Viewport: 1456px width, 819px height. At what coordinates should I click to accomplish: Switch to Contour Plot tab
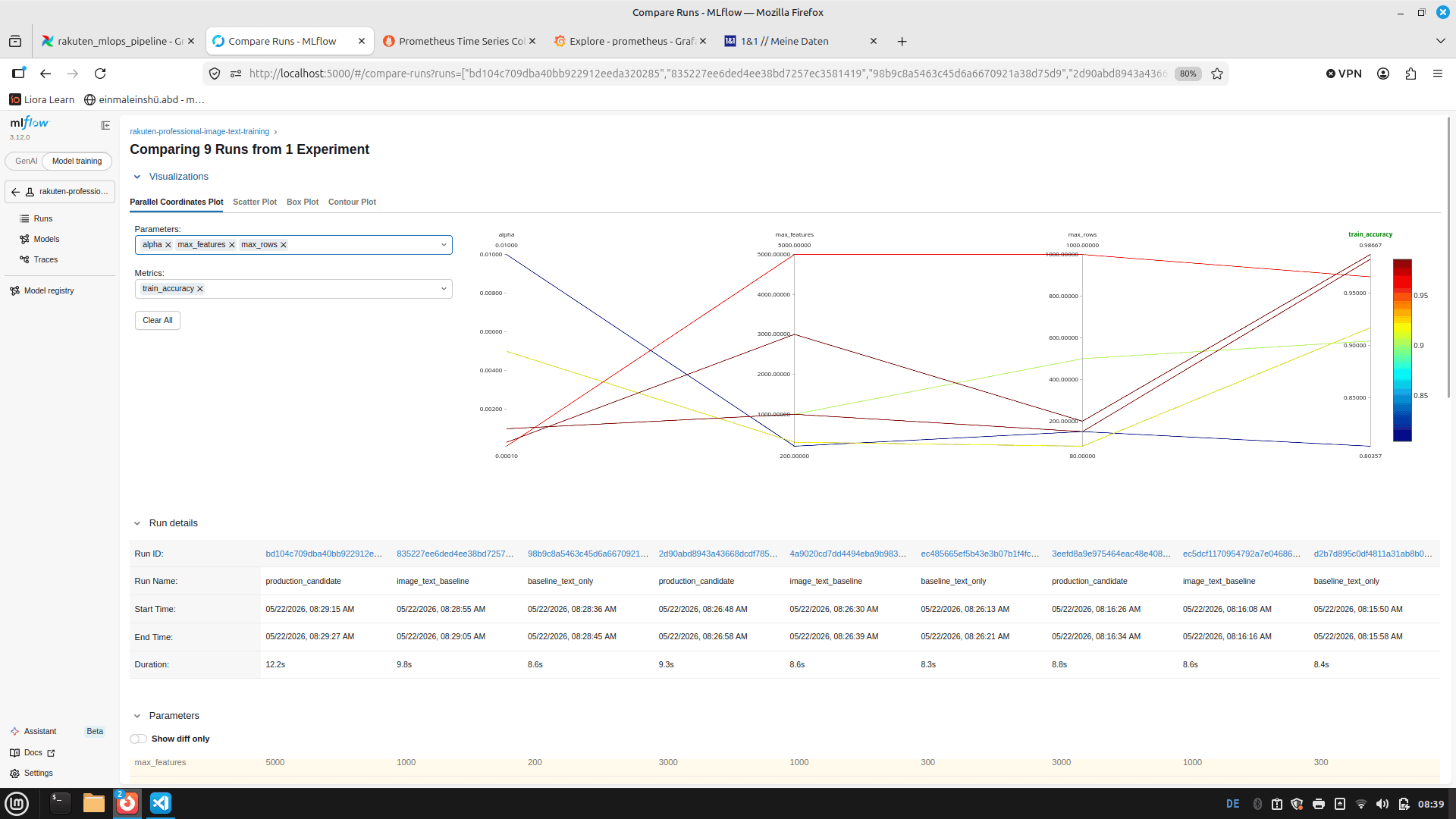click(x=352, y=202)
